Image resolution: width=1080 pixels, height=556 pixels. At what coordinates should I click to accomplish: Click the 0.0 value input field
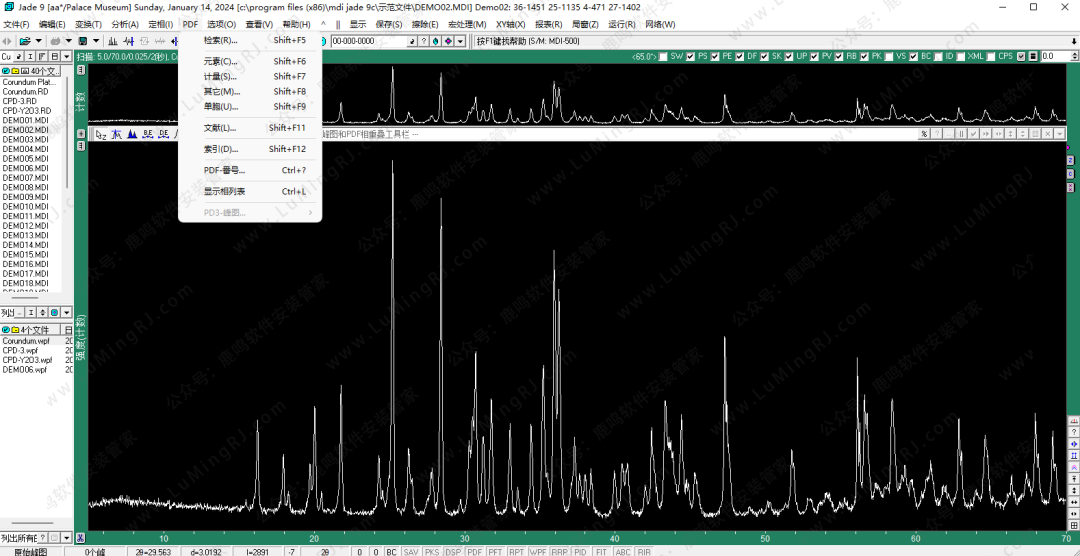click(x=1056, y=57)
